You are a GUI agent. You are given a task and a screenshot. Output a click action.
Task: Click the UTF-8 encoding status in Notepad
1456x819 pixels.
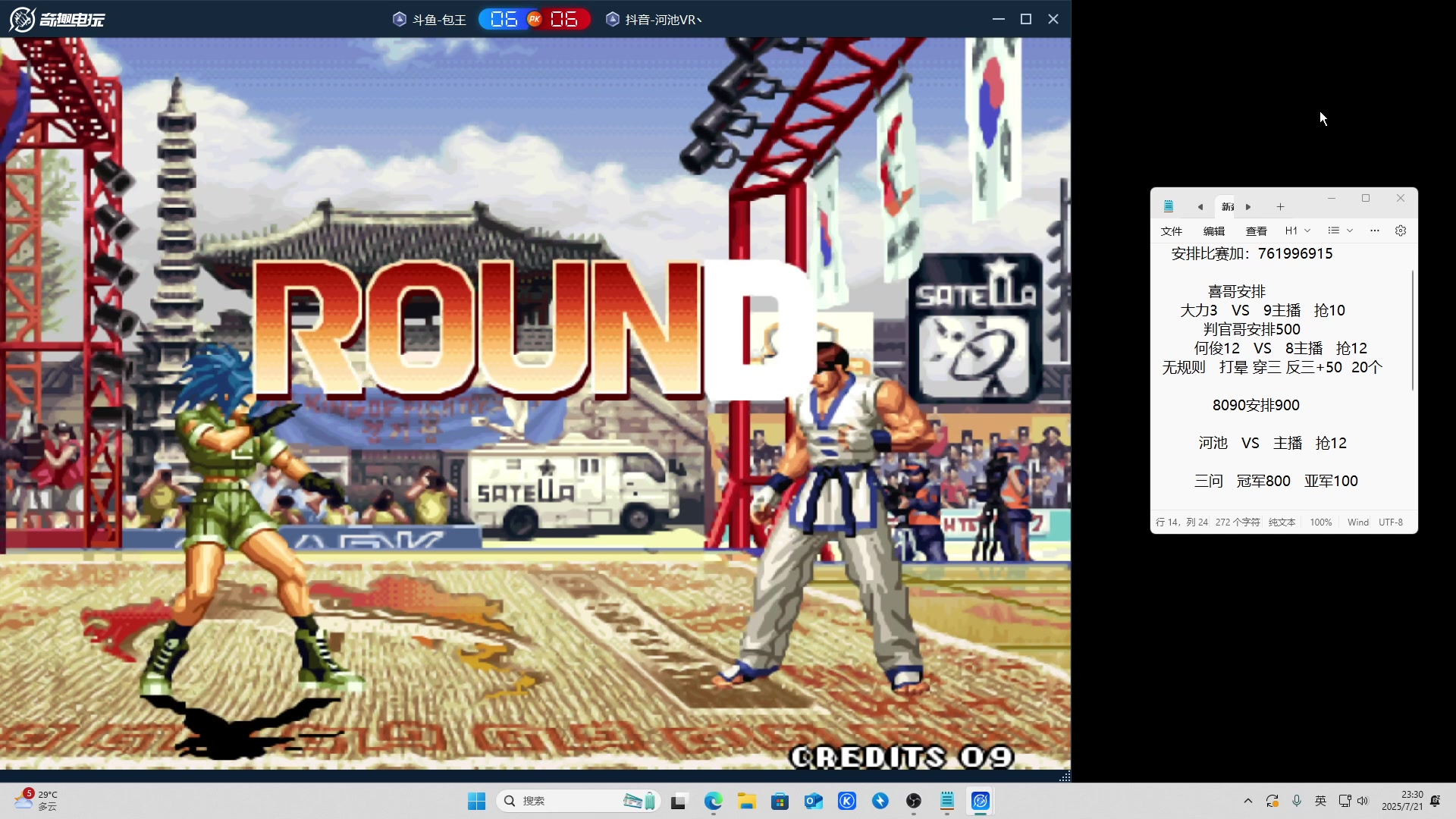coord(1390,522)
